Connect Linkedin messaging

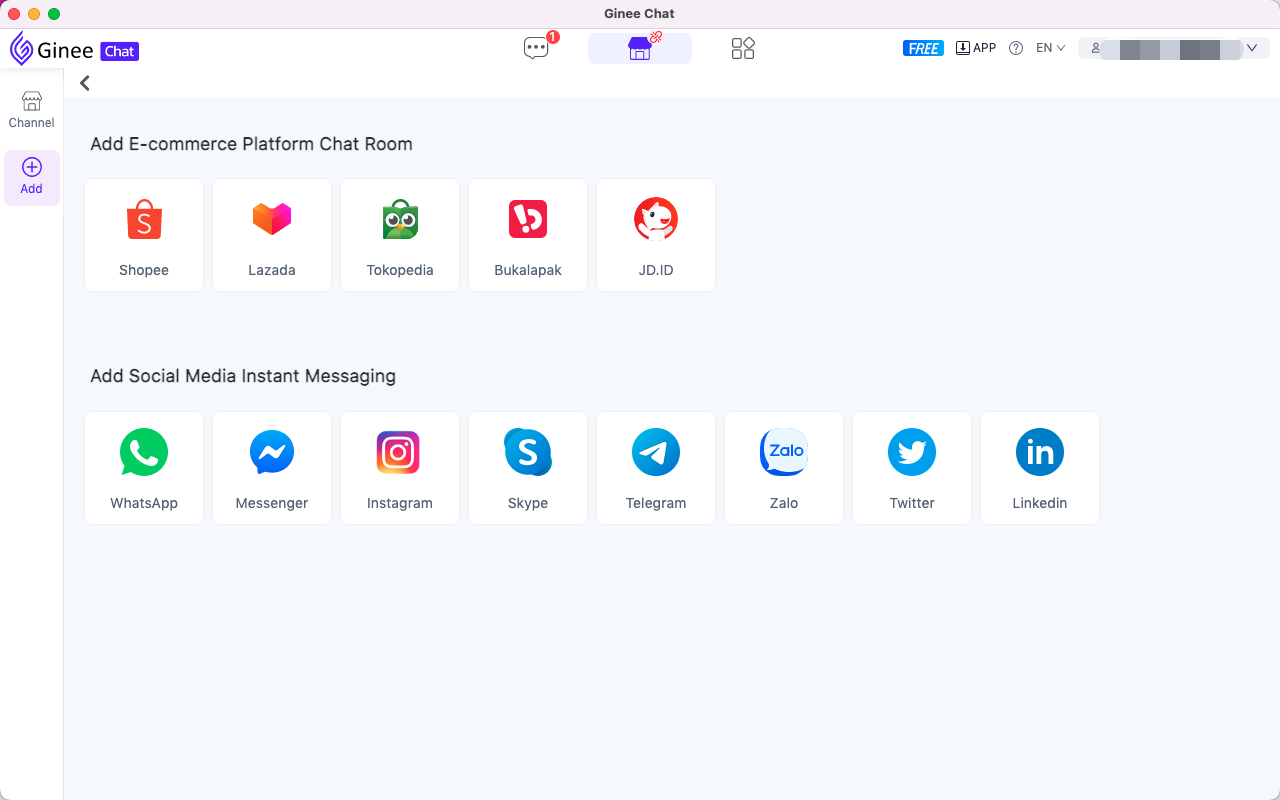tap(1040, 468)
